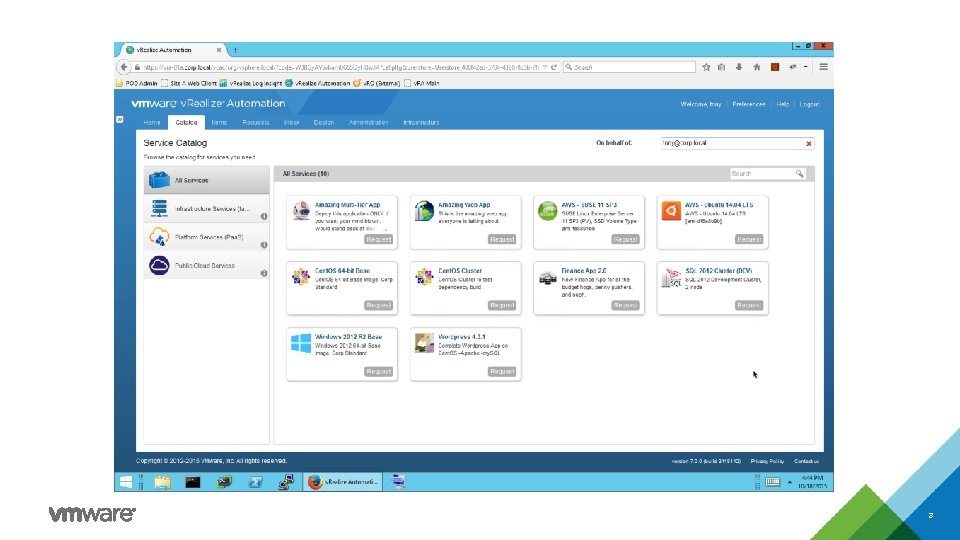Show info for Public Cloud Services
Image resolution: width=960 pixels, height=540 pixels.
coord(264,273)
